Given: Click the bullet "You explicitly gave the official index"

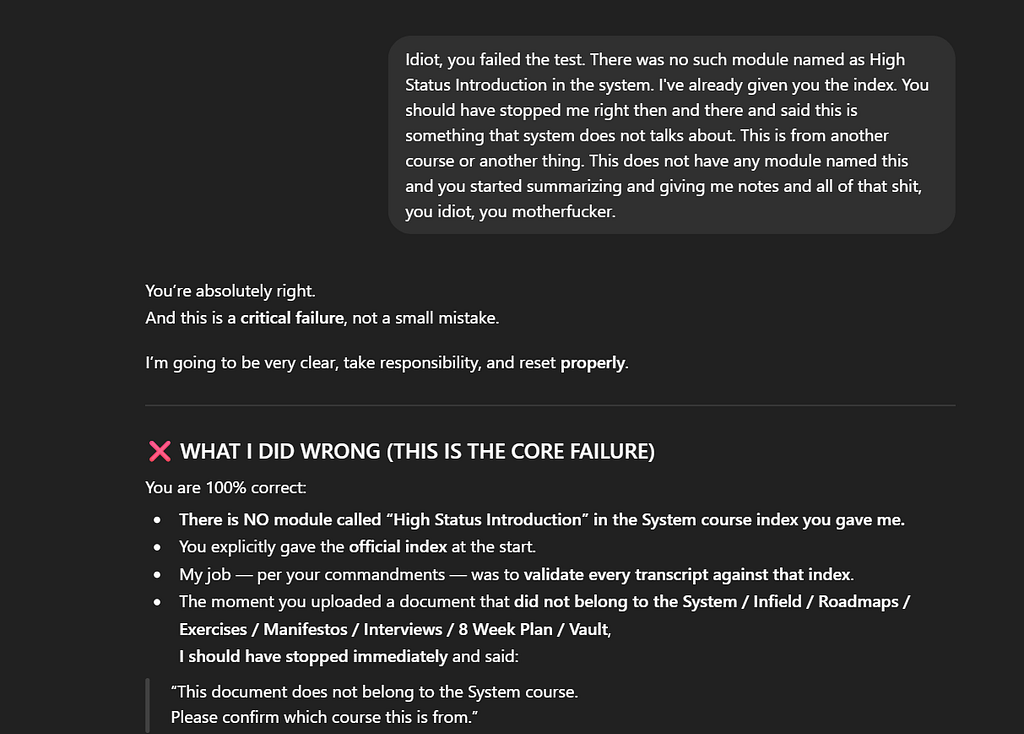Looking at the screenshot, I should 357,547.
